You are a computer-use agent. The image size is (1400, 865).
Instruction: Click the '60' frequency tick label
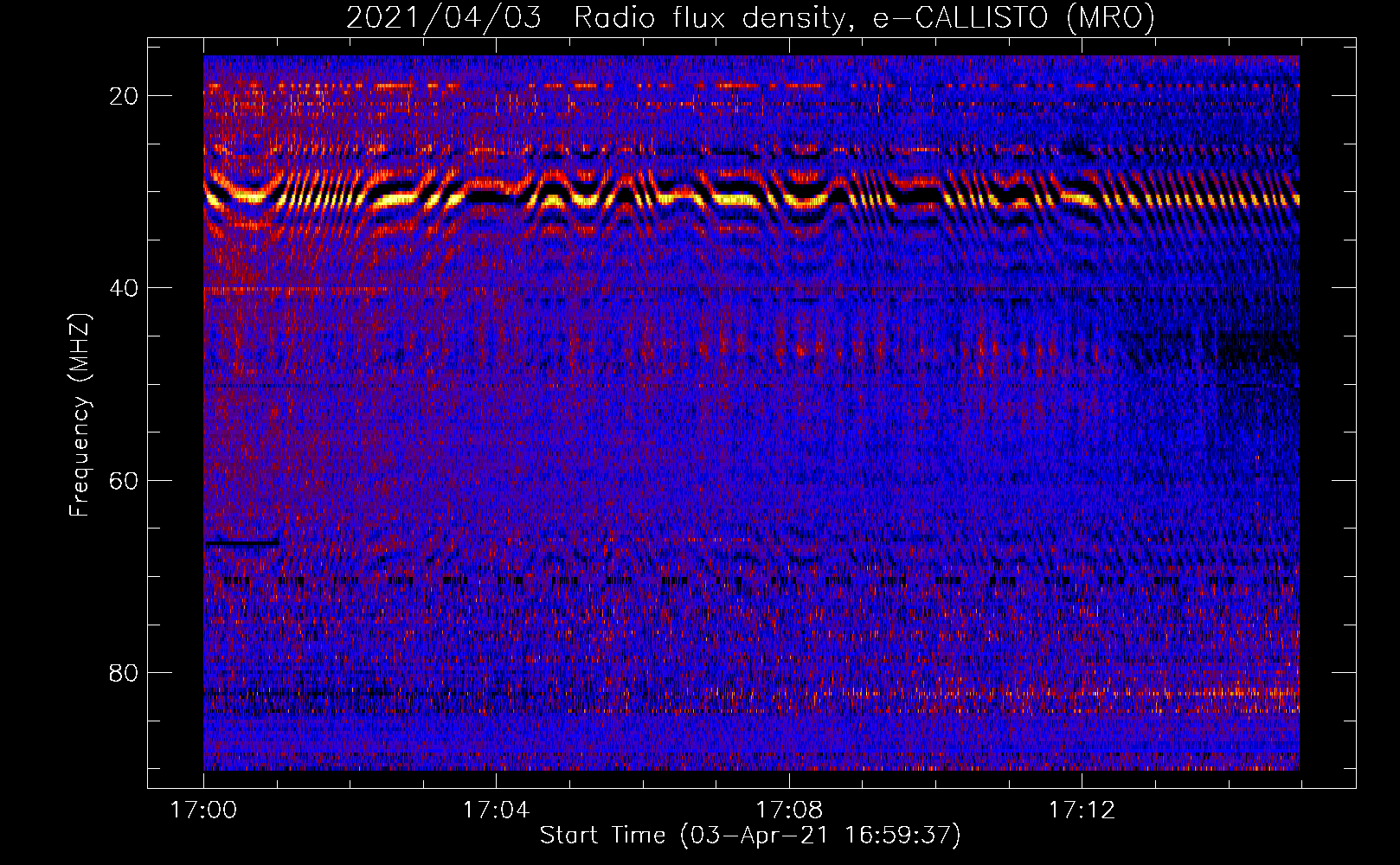[x=124, y=480]
